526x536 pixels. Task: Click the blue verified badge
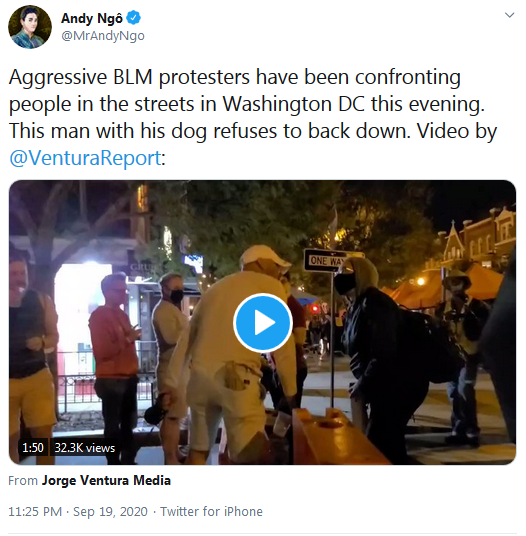pos(134,18)
